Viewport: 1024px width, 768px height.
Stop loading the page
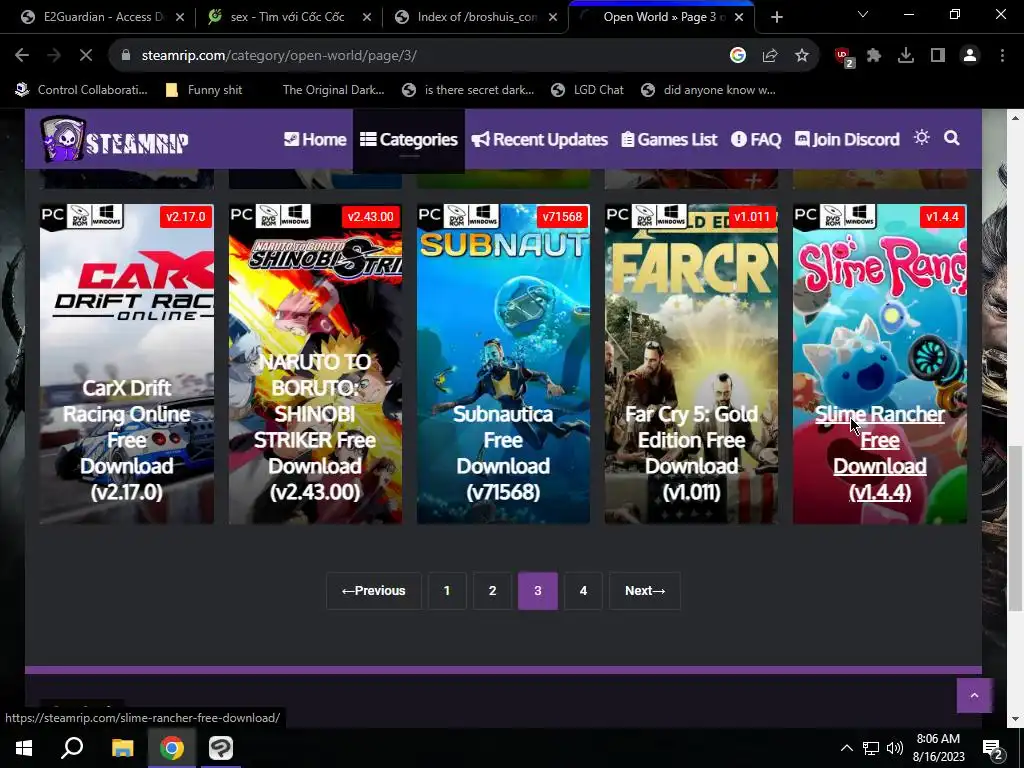tap(86, 56)
